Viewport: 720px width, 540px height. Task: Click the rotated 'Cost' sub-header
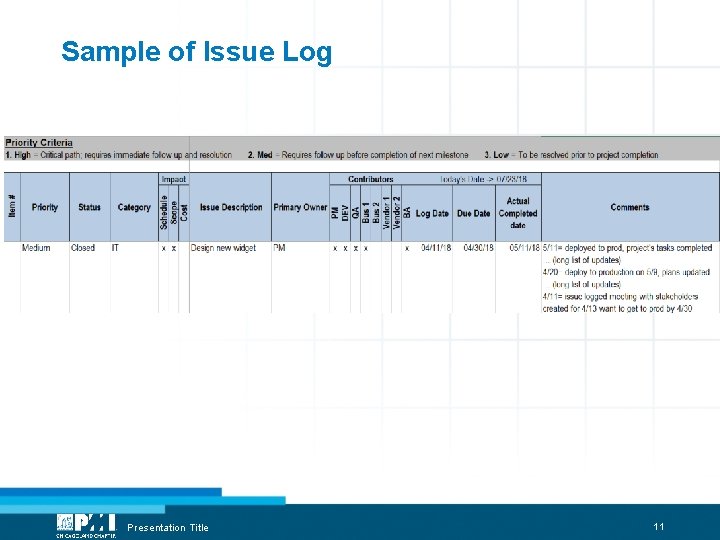[x=184, y=213]
